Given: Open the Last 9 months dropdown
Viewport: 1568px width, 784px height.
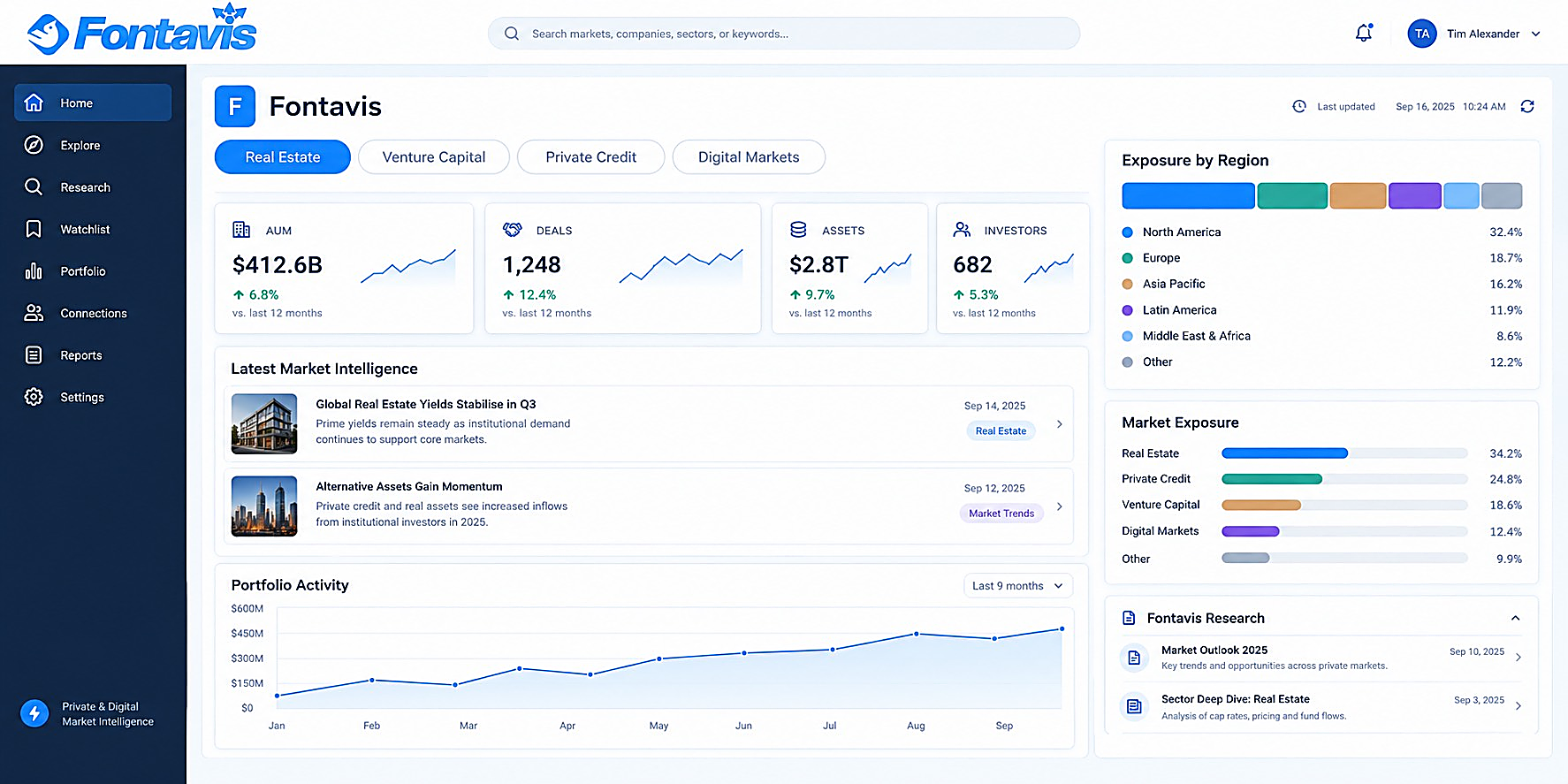Looking at the screenshot, I should pyautogui.click(x=1018, y=586).
